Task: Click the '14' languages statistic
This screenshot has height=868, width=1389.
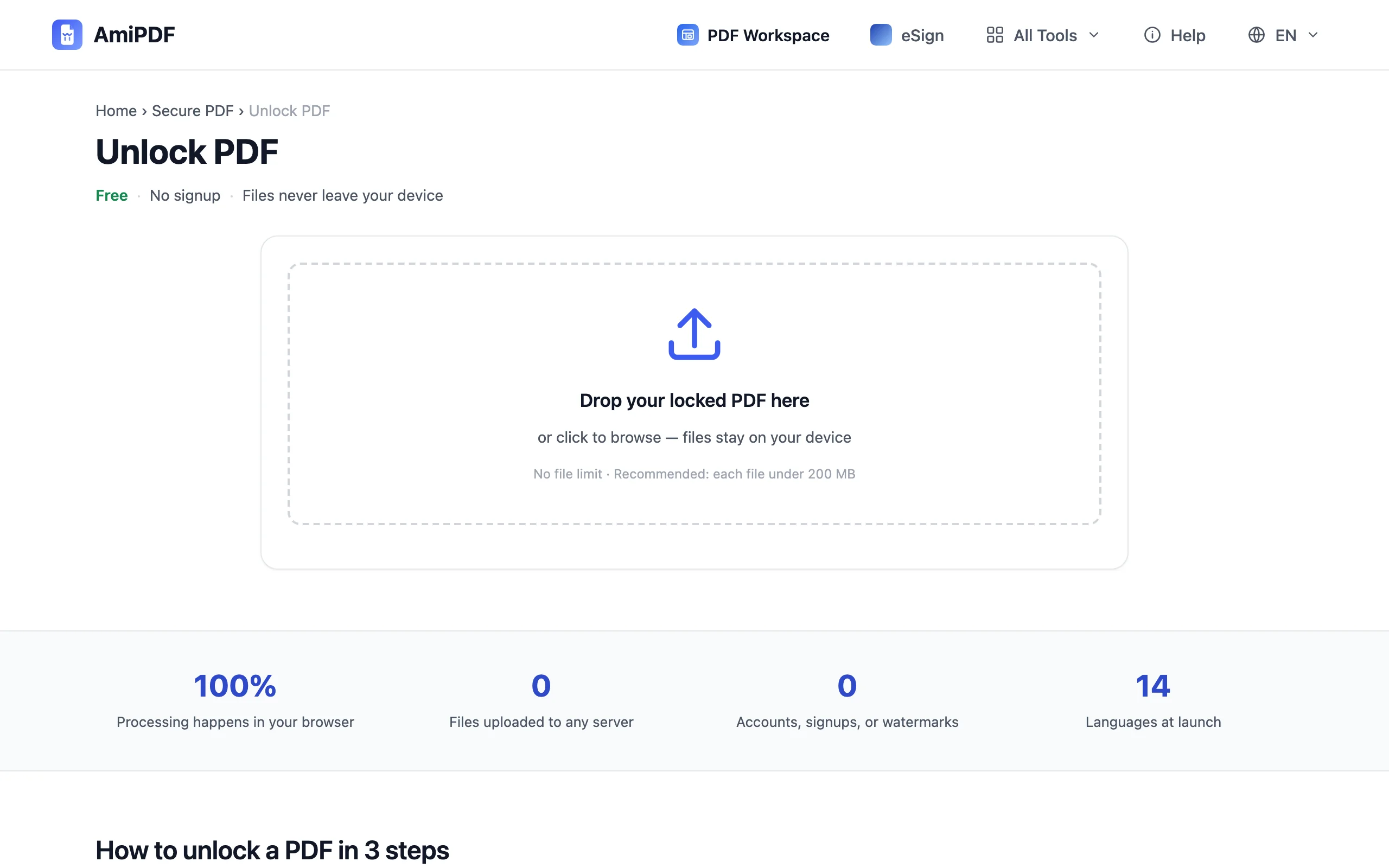Action: tap(1153, 686)
